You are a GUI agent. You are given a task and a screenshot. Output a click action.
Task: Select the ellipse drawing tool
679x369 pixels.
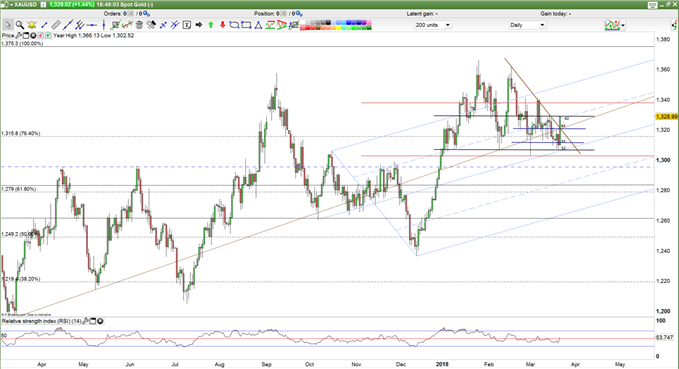tap(234, 25)
